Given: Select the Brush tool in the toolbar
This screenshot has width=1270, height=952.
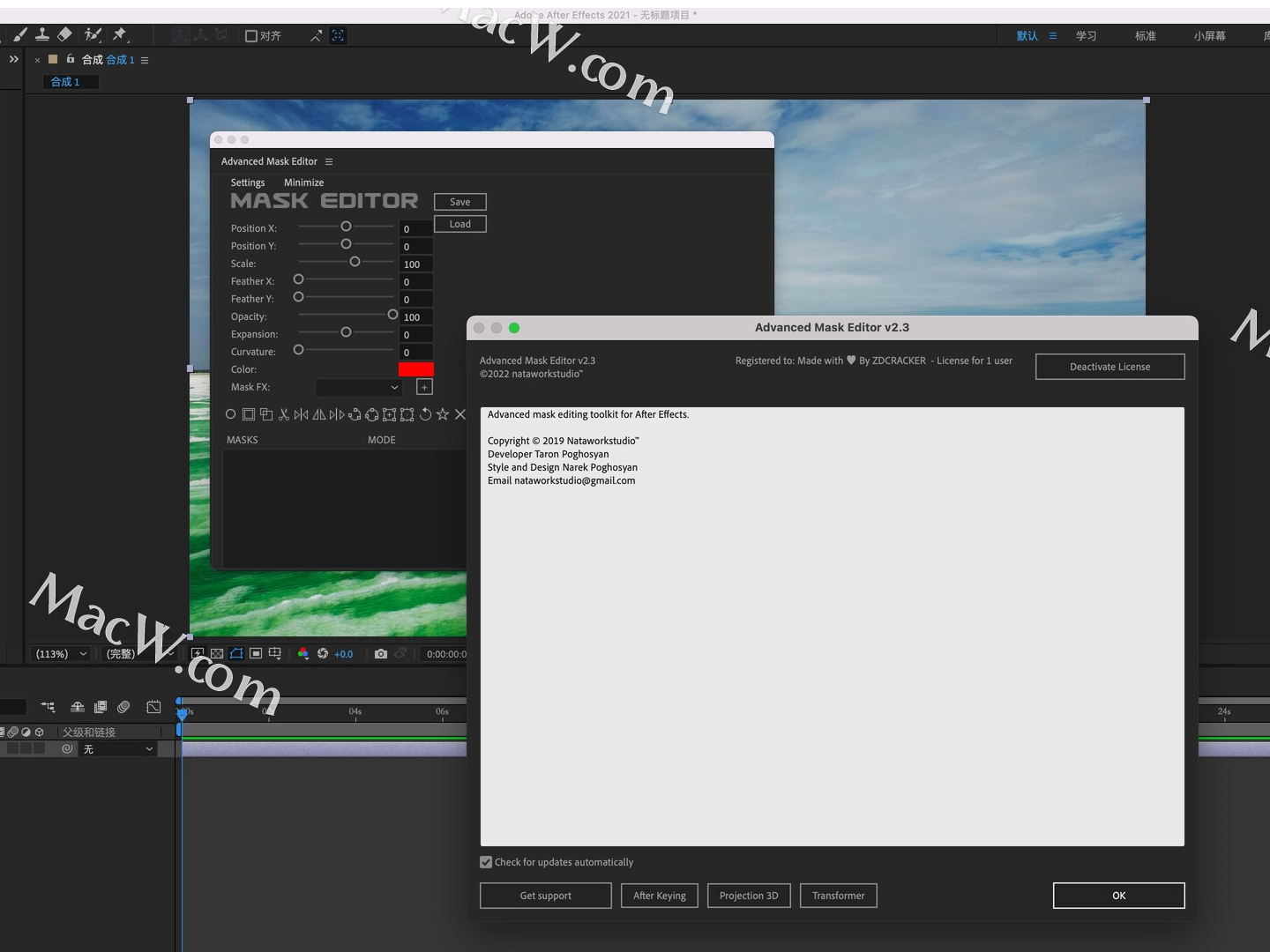Looking at the screenshot, I should point(19,35).
